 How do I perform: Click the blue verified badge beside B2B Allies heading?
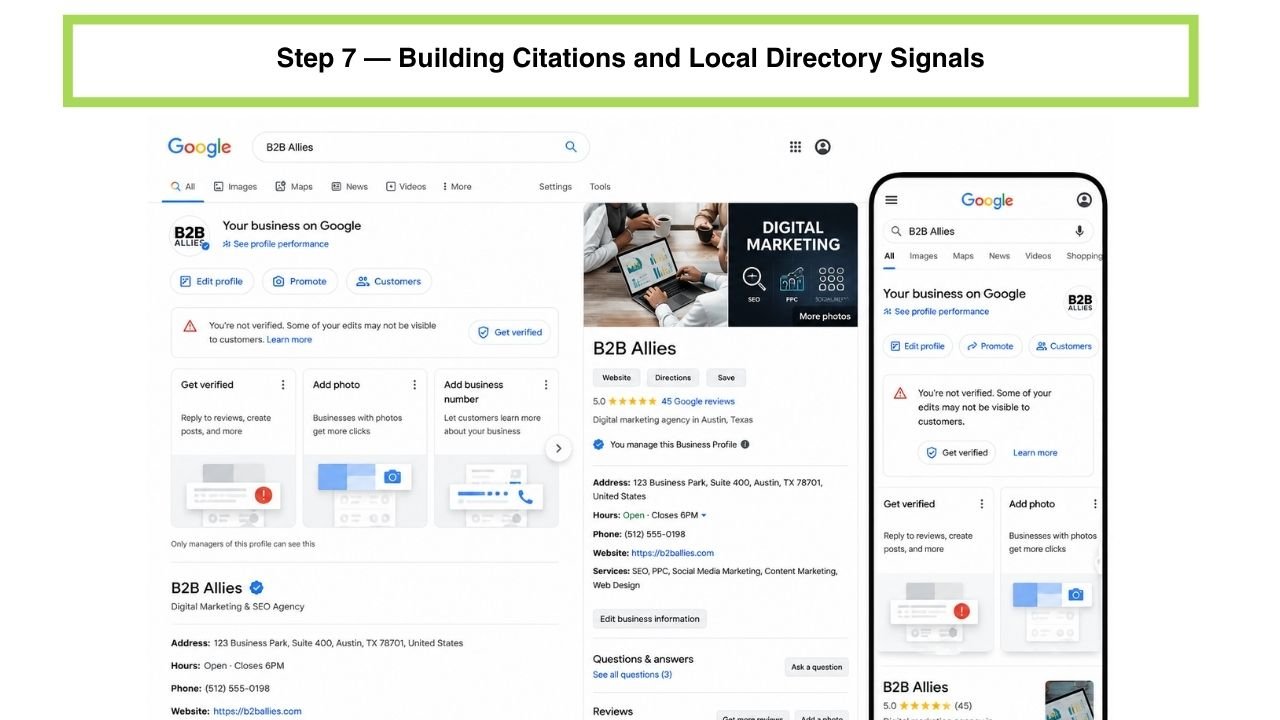257,588
